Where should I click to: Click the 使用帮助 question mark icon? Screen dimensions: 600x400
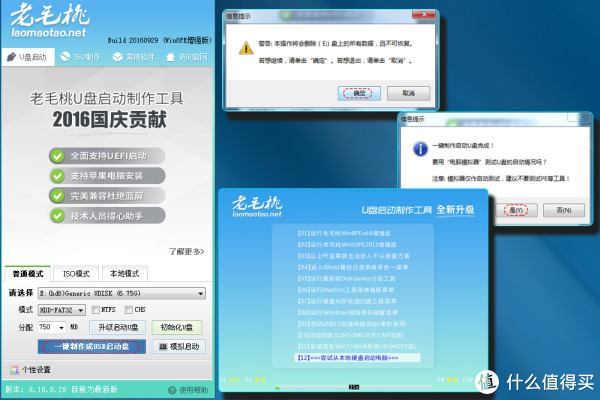point(172,390)
